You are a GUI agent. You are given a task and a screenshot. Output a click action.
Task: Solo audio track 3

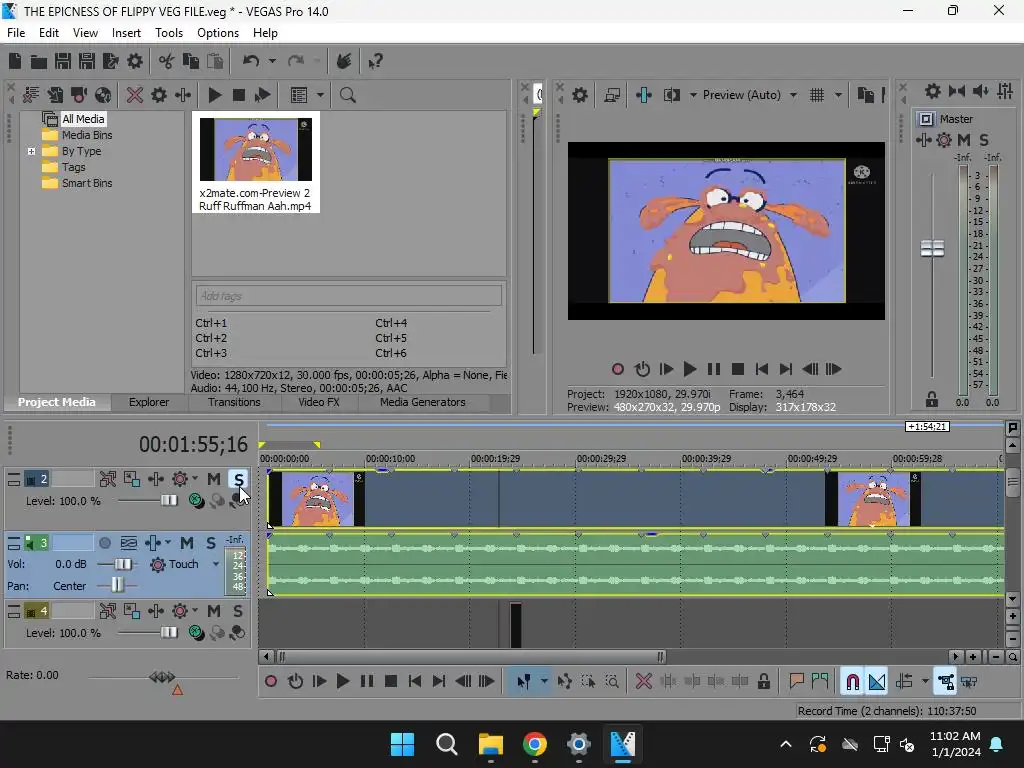click(210, 543)
